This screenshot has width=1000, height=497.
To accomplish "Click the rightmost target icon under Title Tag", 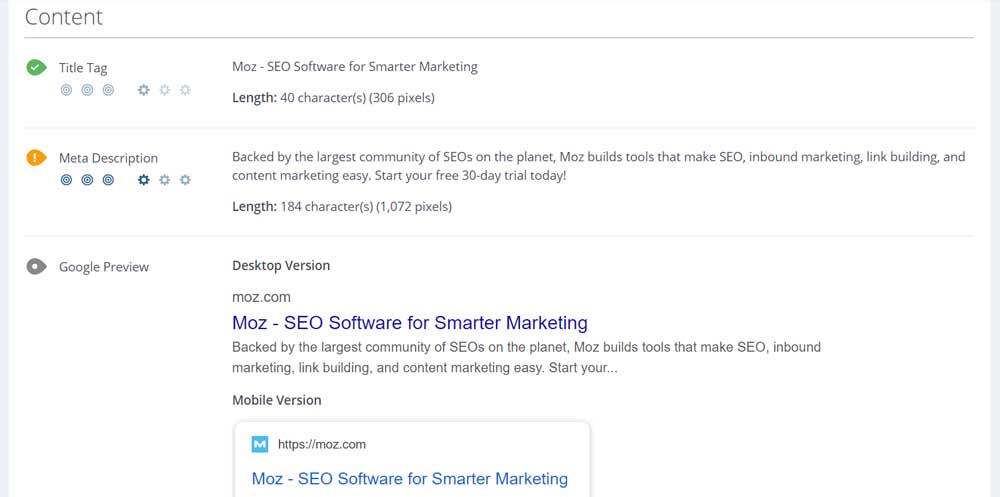I will point(108,90).
